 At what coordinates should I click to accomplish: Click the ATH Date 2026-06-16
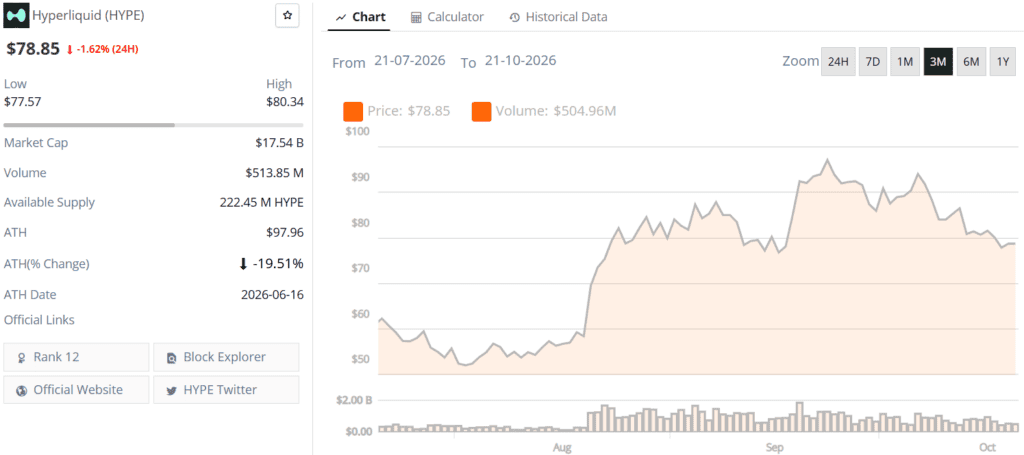tap(272, 294)
